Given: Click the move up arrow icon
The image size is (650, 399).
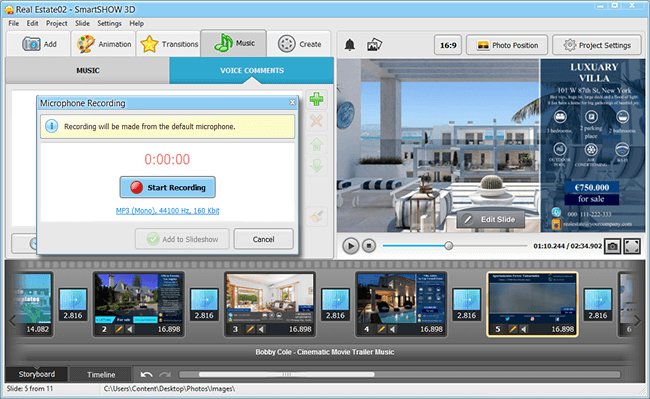Looking at the screenshot, I should pos(316,144).
